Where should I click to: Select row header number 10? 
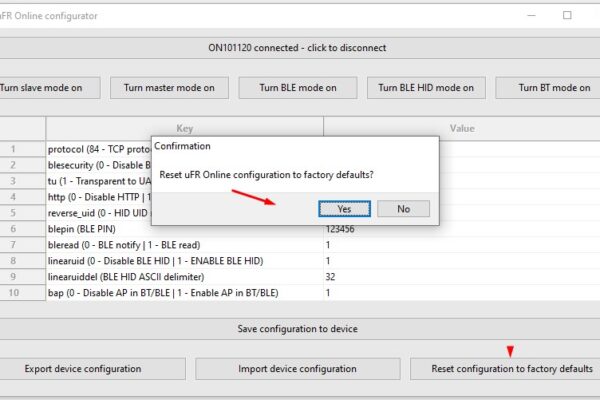click(x=22, y=293)
